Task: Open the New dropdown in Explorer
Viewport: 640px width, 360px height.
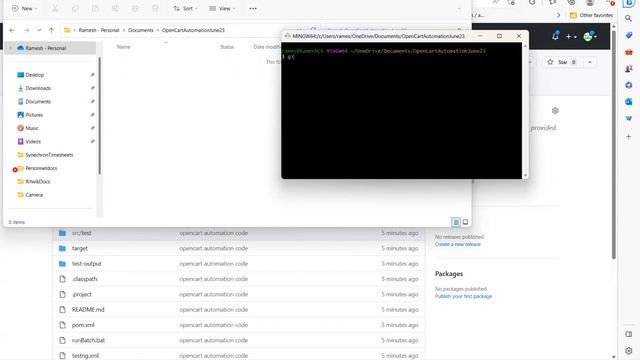Action: [x=24, y=8]
